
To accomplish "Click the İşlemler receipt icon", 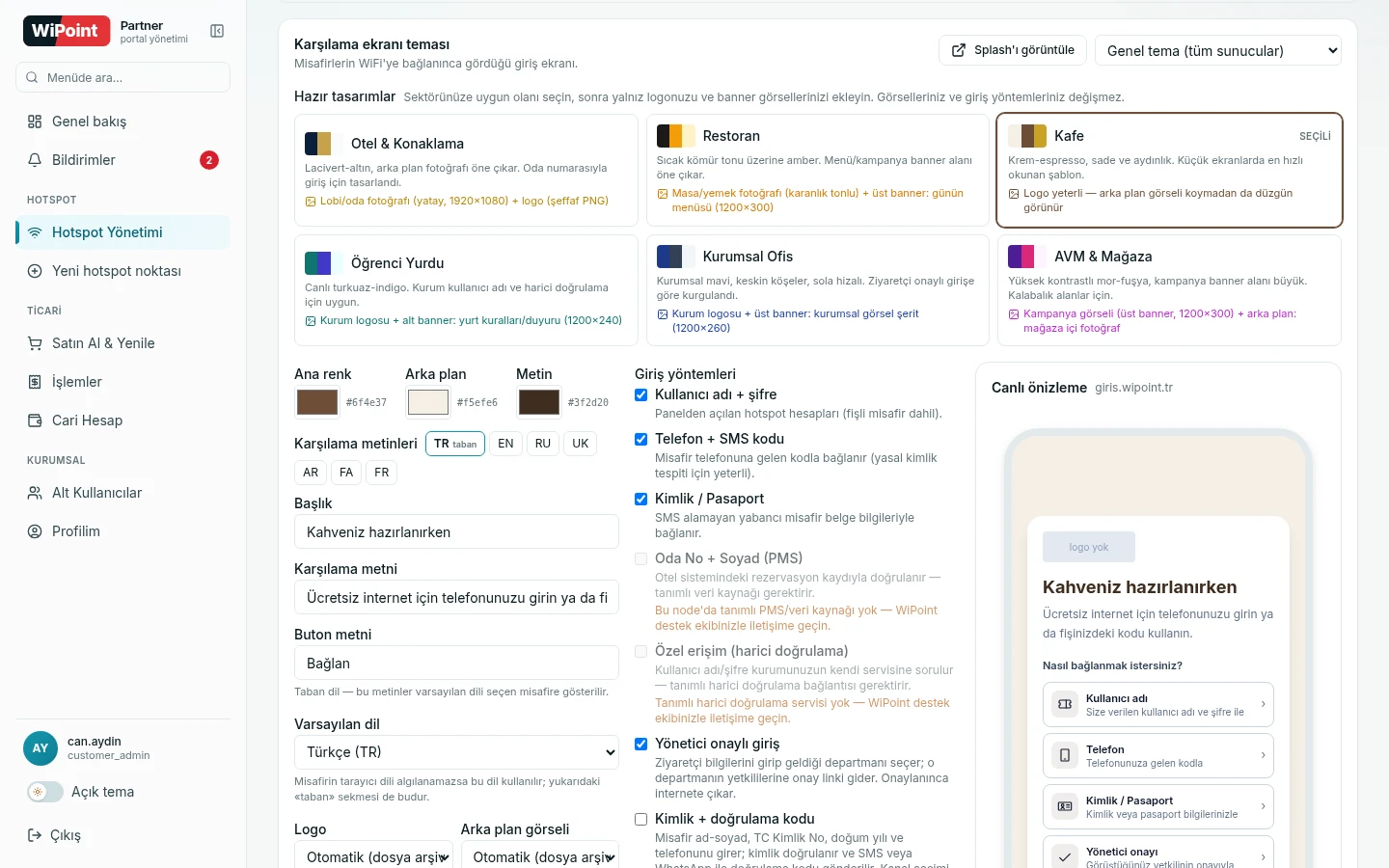I will [x=35, y=382].
